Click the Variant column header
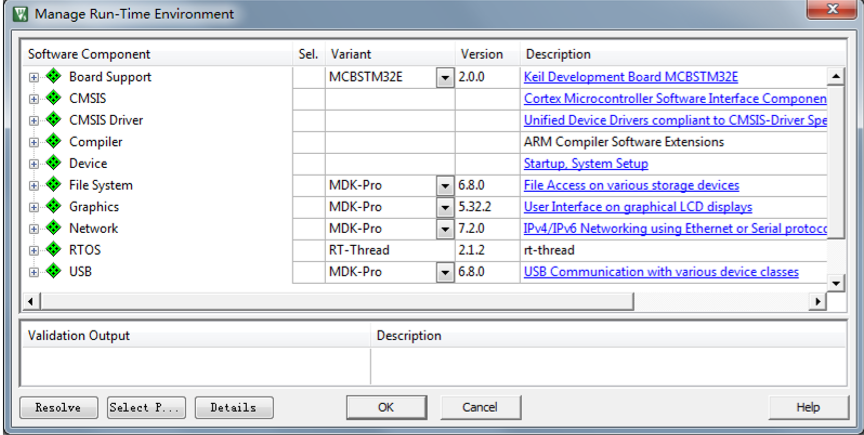 pyautogui.click(x=390, y=54)
